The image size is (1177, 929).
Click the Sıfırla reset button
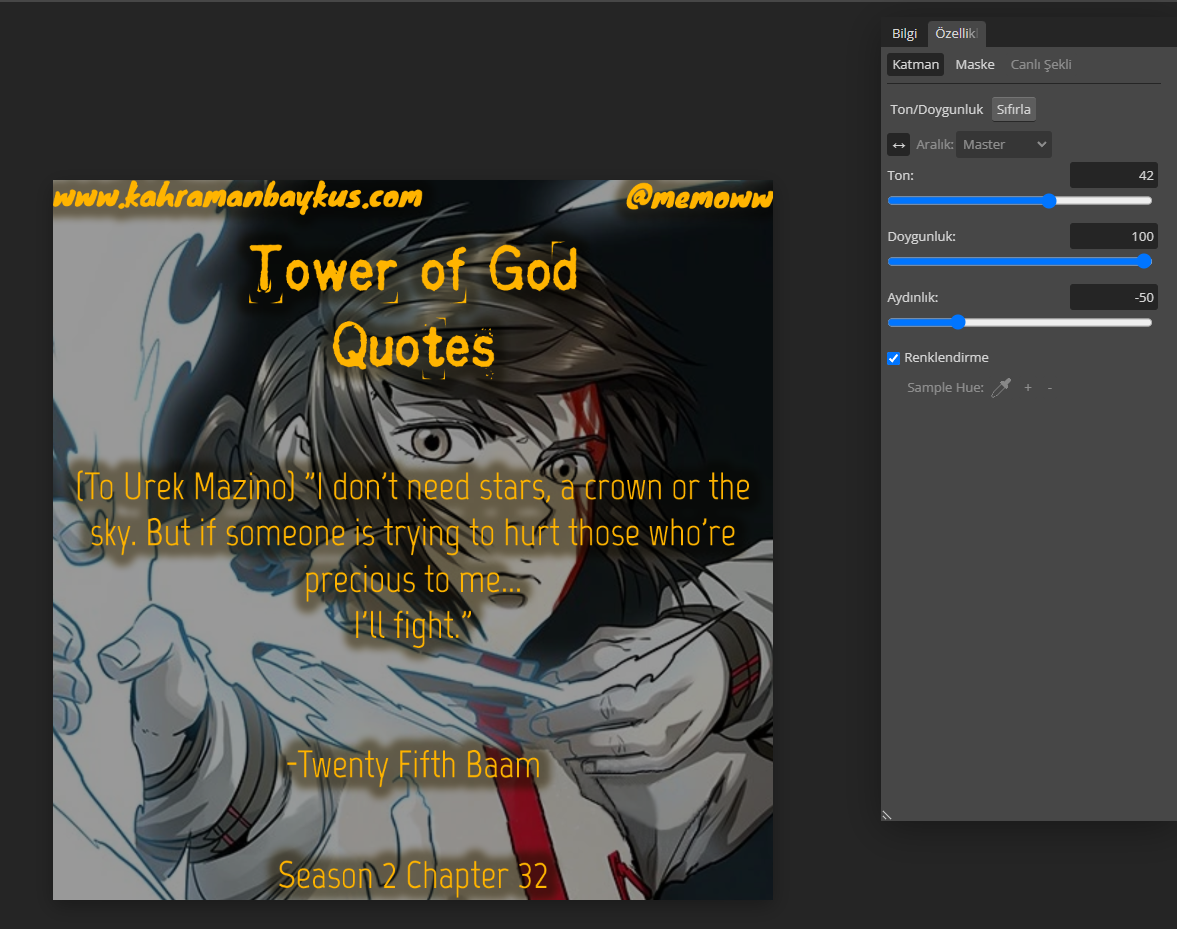pos(1013,110)
